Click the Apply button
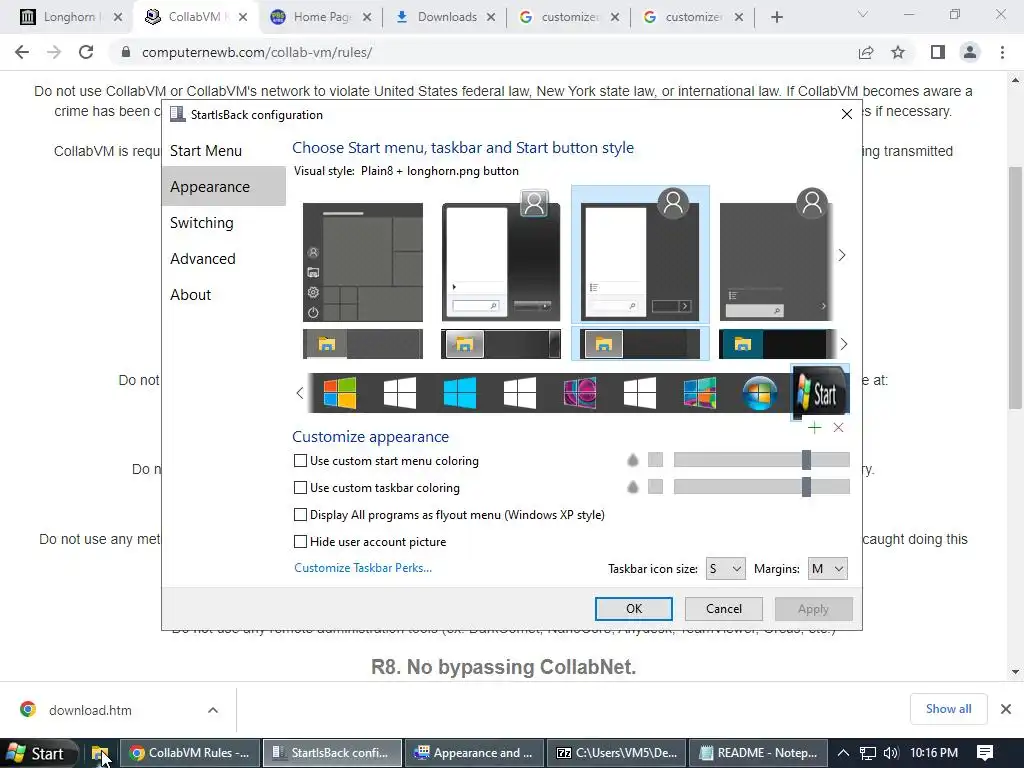The width and height of the screenshot is (1024, 768). click(813, 609)
